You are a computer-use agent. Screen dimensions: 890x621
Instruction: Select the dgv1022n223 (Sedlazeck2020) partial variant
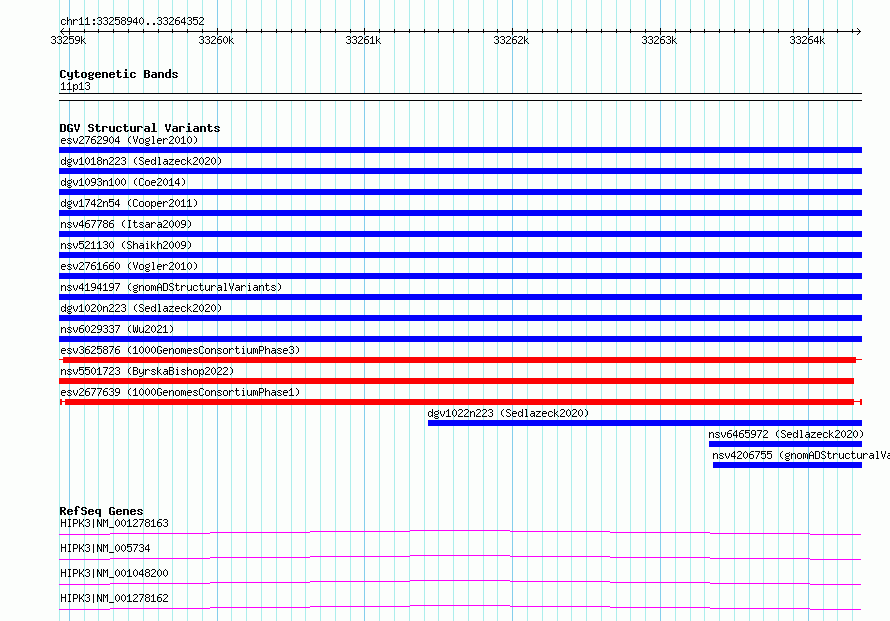tap(508, 413)
